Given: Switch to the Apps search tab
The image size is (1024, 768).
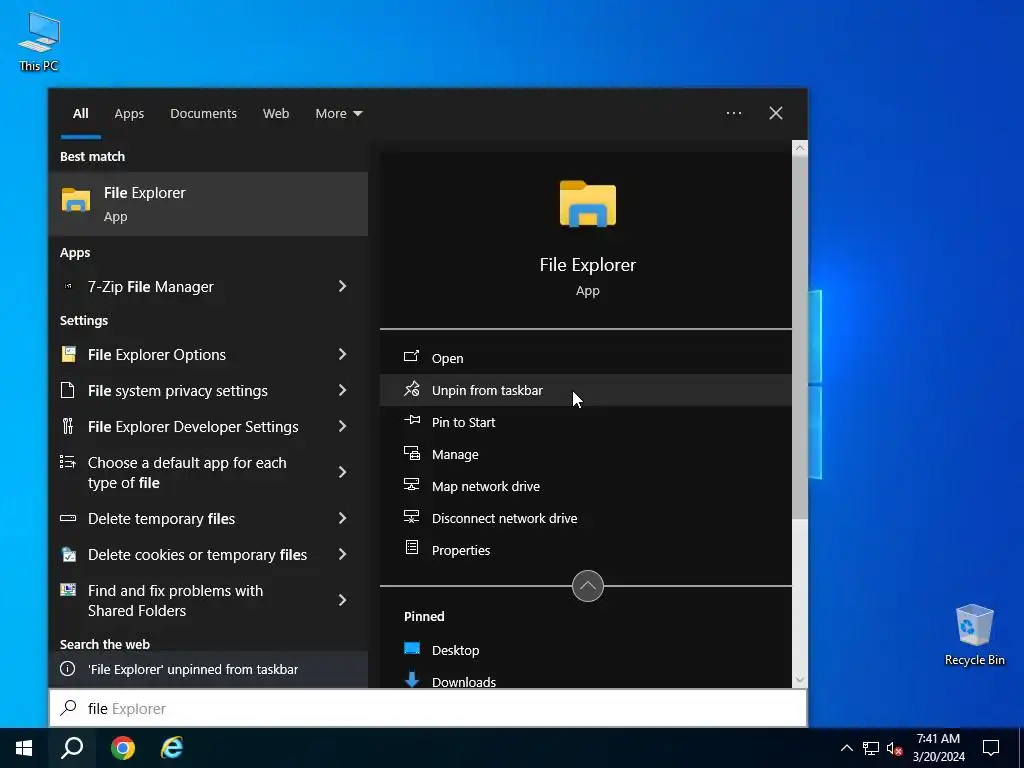Looking at the screenshot, I should [x=129, y=114].
